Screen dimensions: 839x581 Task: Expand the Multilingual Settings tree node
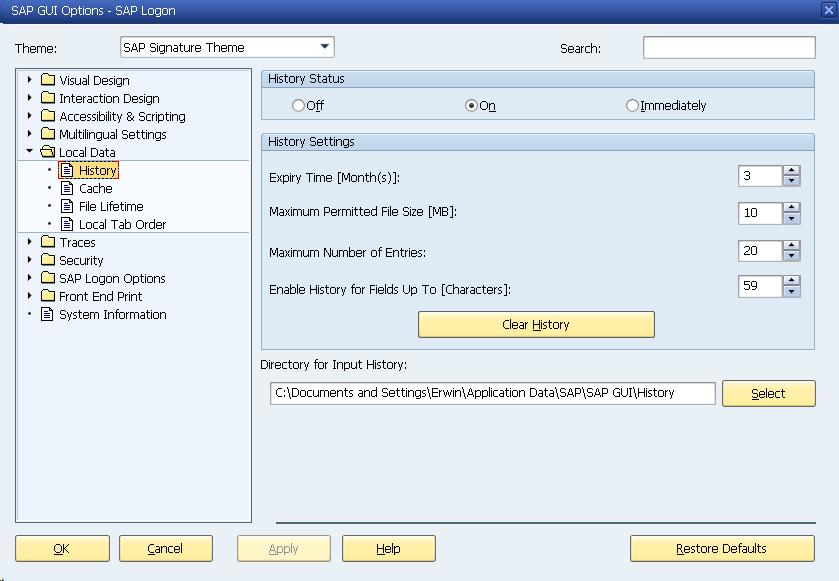pyautogui.click(x=29, y=134)
